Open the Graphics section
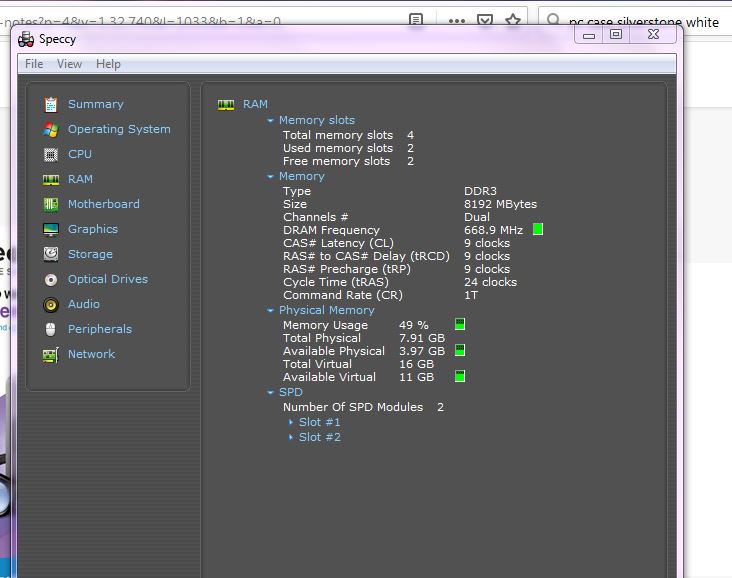Viewport: 732px width, 578px height. [x=93, y=229]
